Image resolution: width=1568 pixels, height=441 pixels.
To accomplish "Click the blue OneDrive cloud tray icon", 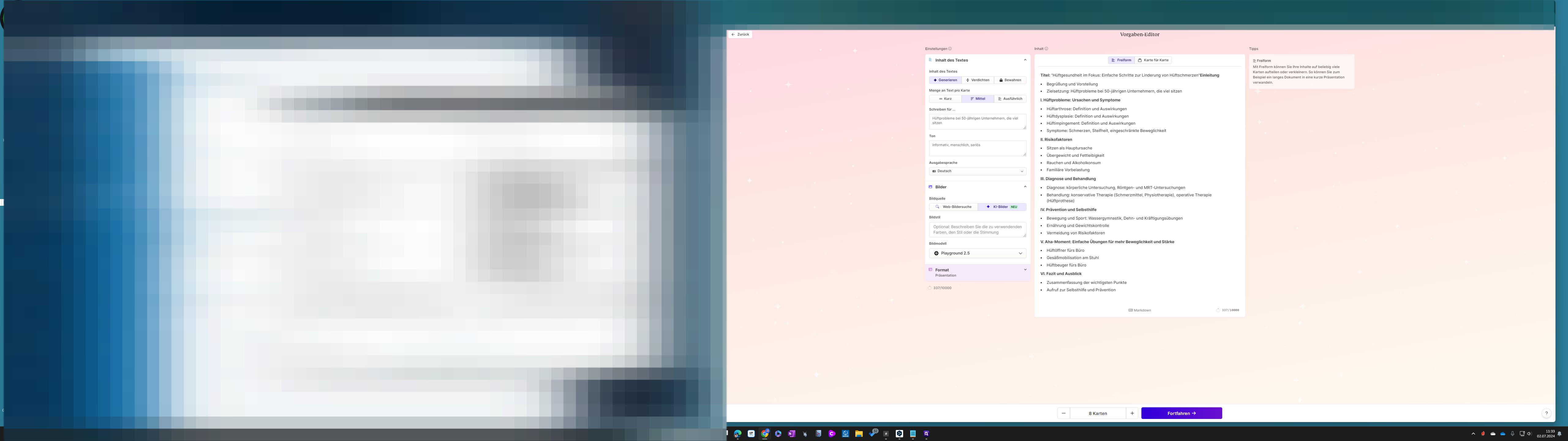I will click(x=1503, y=434).
